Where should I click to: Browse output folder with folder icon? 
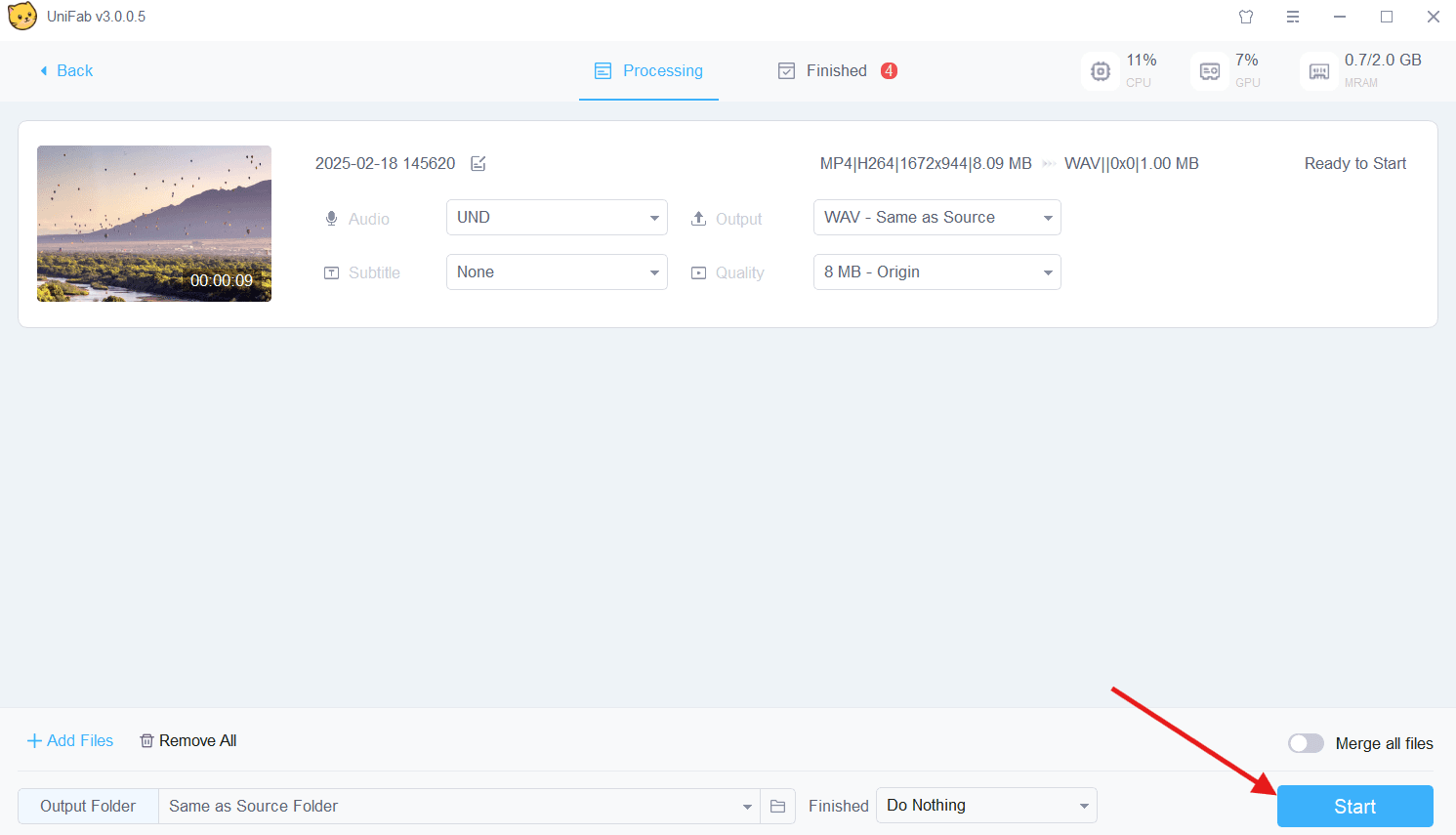point(777,806)
